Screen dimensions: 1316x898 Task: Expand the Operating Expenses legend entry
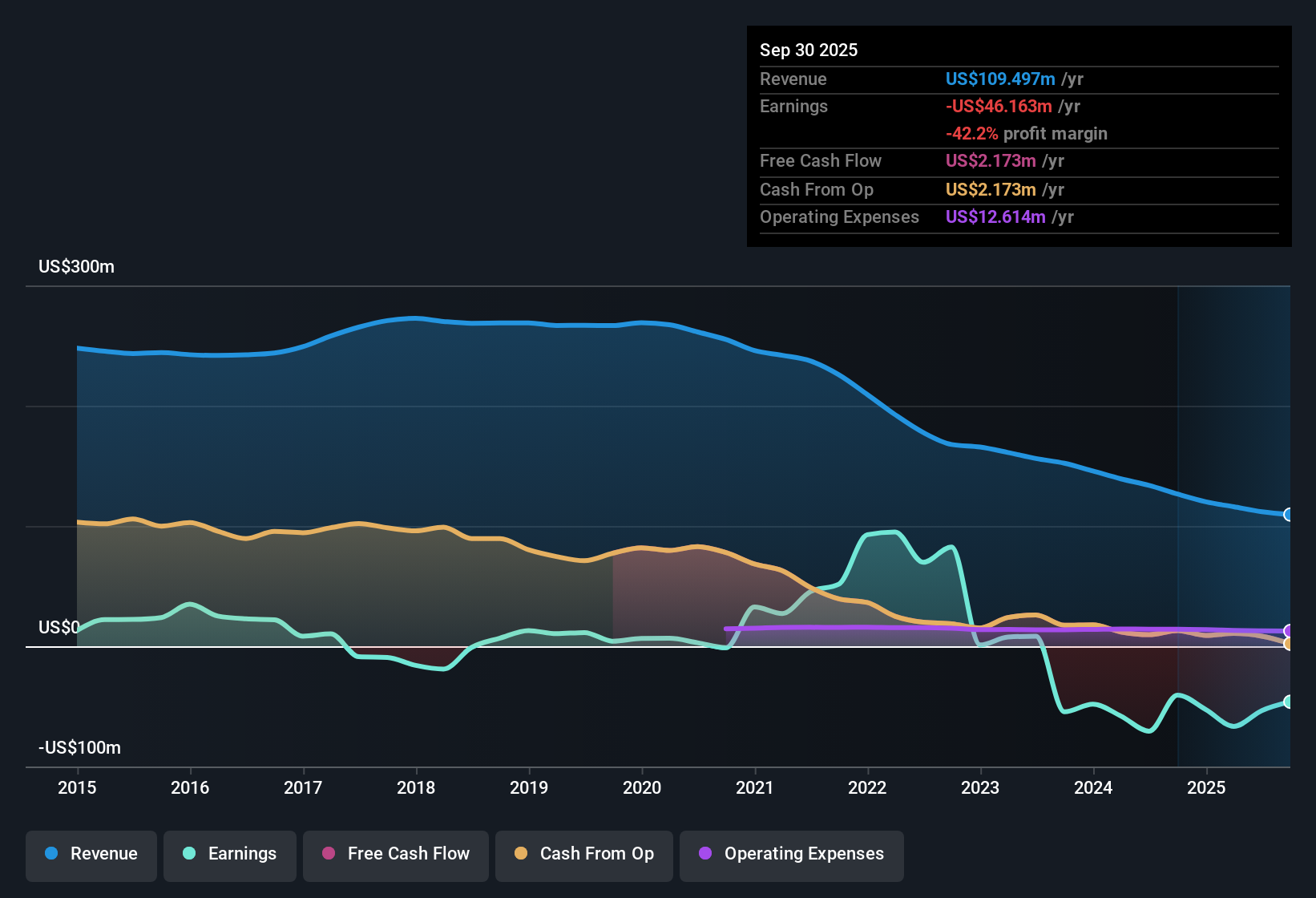(791, 856)
